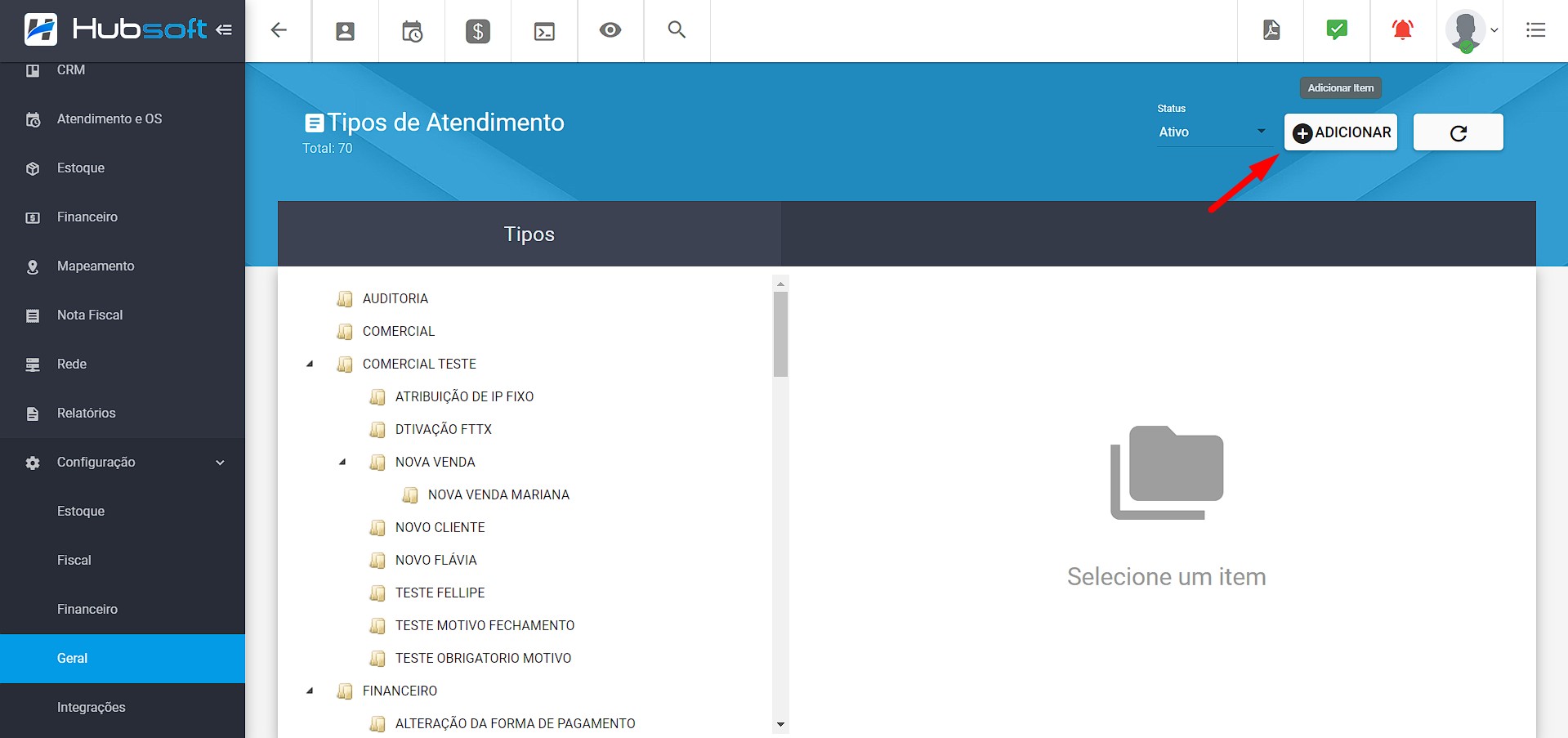Click the Nota Fiscal icon in sidebar
Screen dimensions: 1568x738
point(33,315)
